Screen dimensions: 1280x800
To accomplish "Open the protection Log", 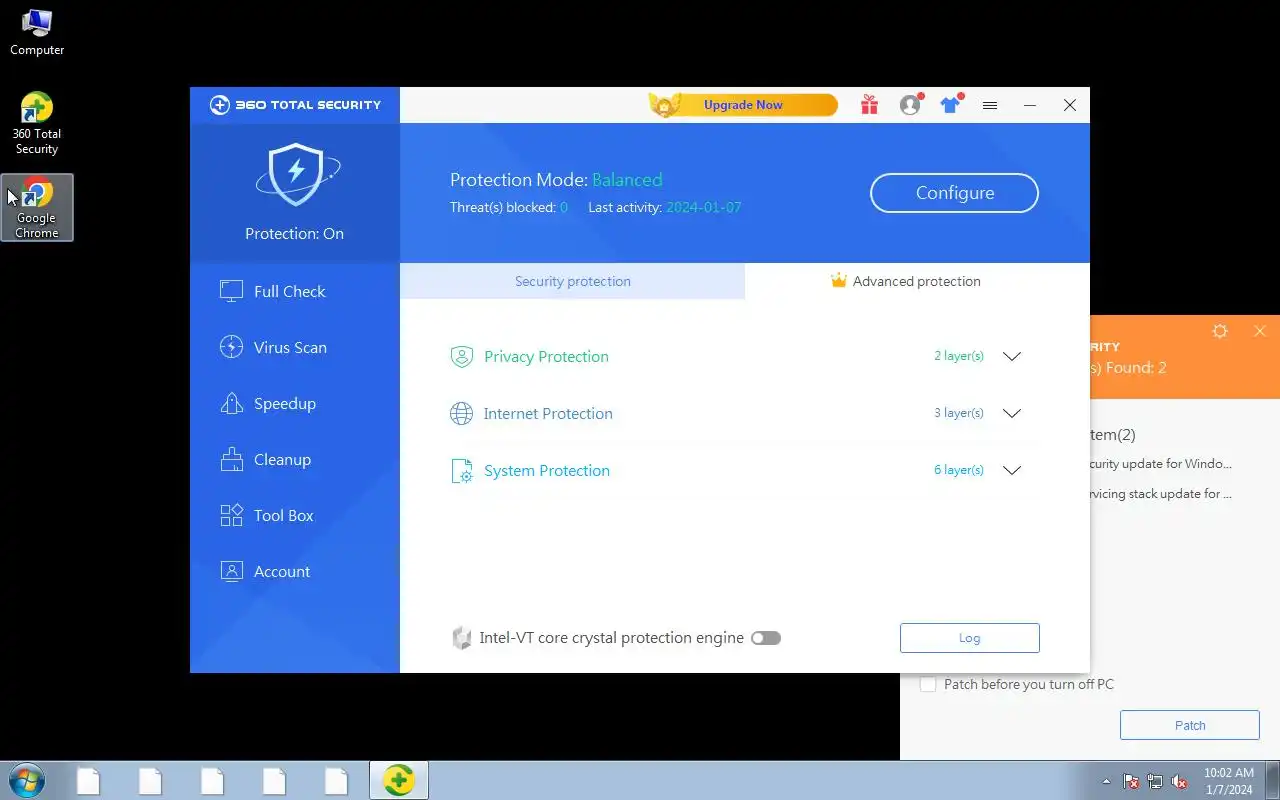I will (969, 638).
